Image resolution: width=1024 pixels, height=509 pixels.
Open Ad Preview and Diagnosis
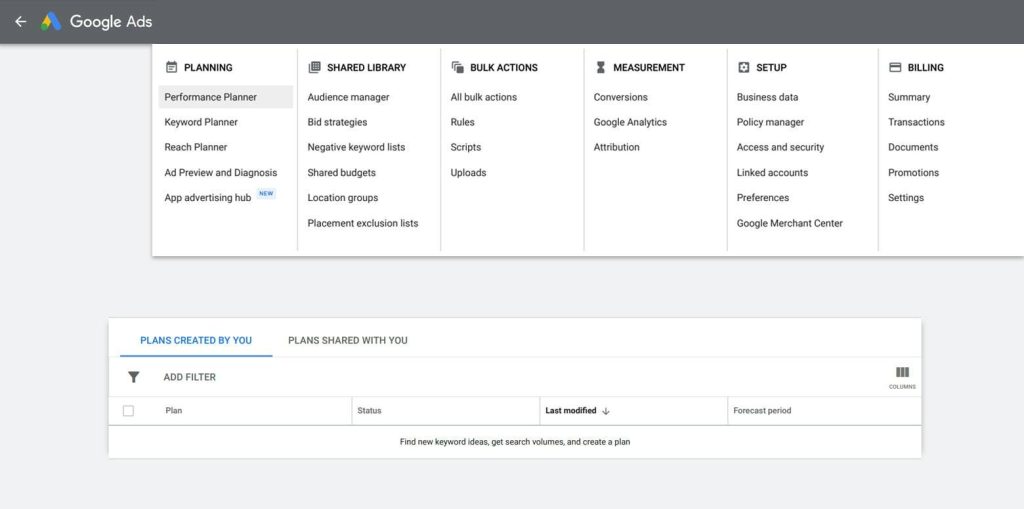coord(221,172)
